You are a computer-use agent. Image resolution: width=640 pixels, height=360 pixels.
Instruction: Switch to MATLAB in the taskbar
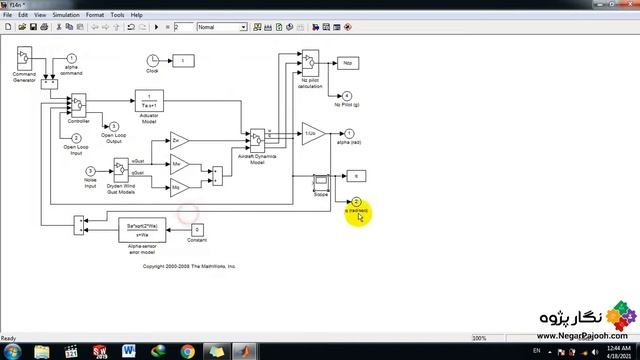pos(244,351)
